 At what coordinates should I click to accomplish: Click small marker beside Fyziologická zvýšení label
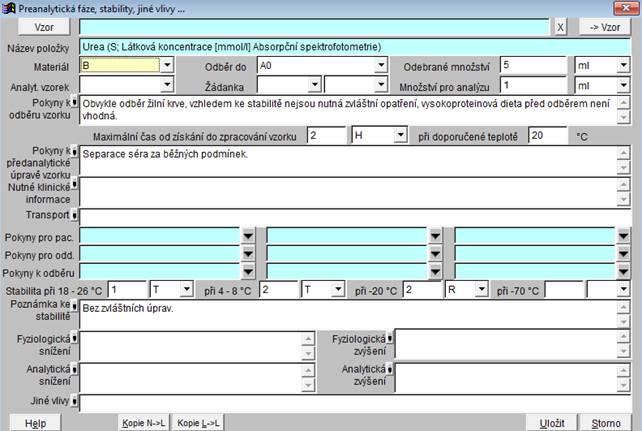click(391, 339)
